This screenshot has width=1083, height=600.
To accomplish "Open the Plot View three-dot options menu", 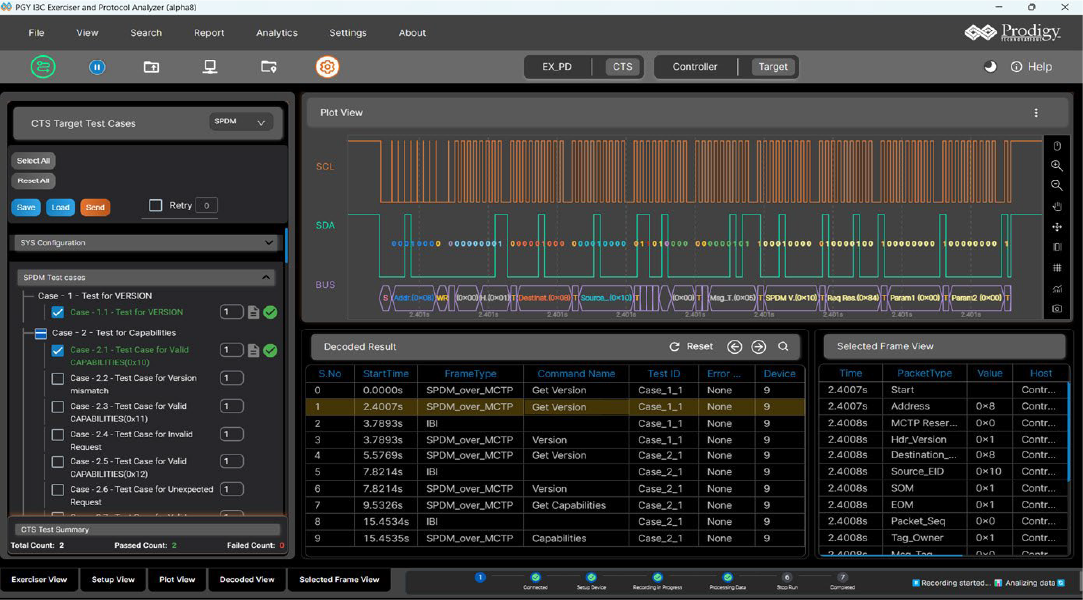I will 1036,113.
